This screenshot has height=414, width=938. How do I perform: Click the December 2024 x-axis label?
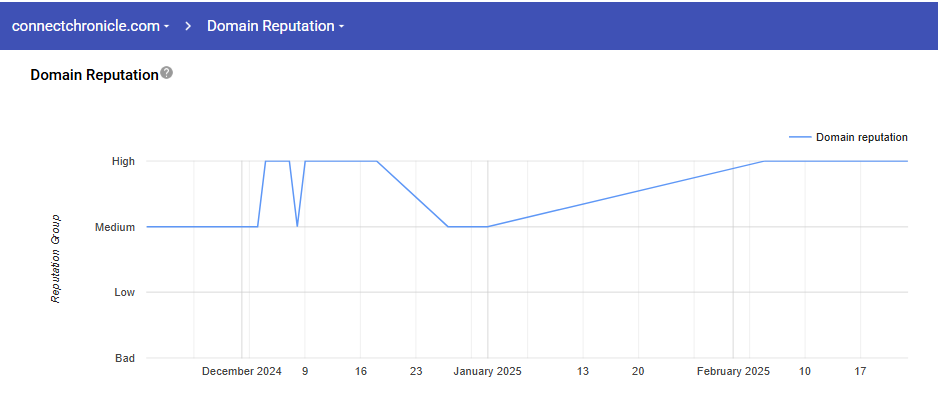241,372
